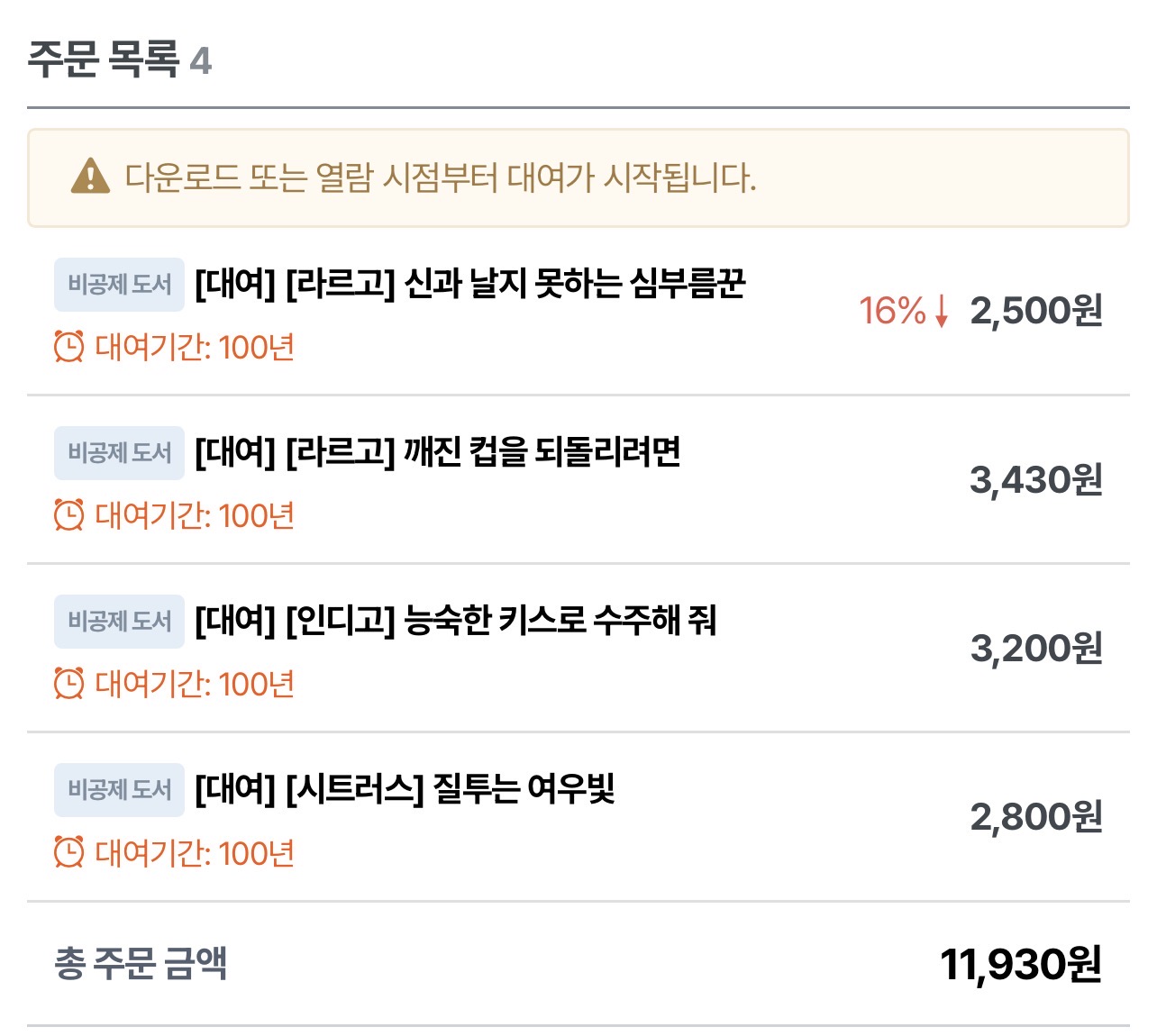Screen dimensions: 1157x1036
Task: Click the clock icon under 신과 날지 못하는 심부름꾼
Action: tap(69, 347)
